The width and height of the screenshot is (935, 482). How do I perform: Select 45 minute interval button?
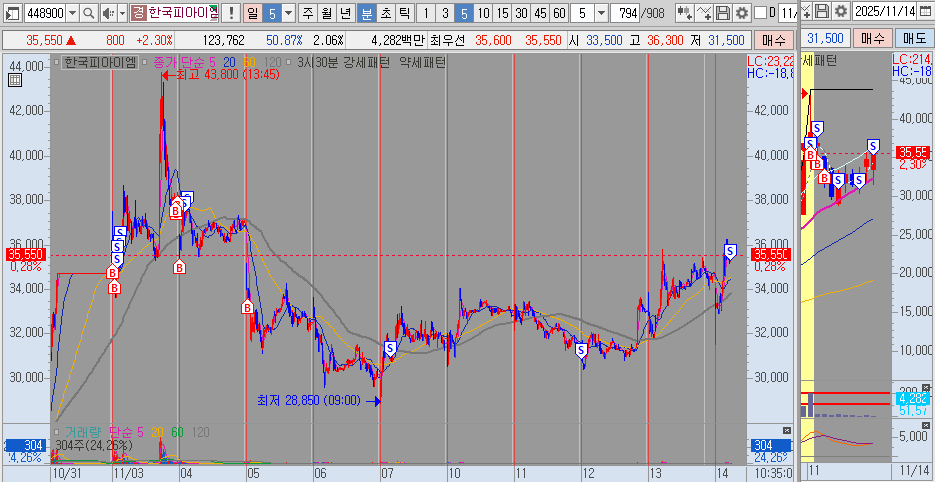coord(540,13)
